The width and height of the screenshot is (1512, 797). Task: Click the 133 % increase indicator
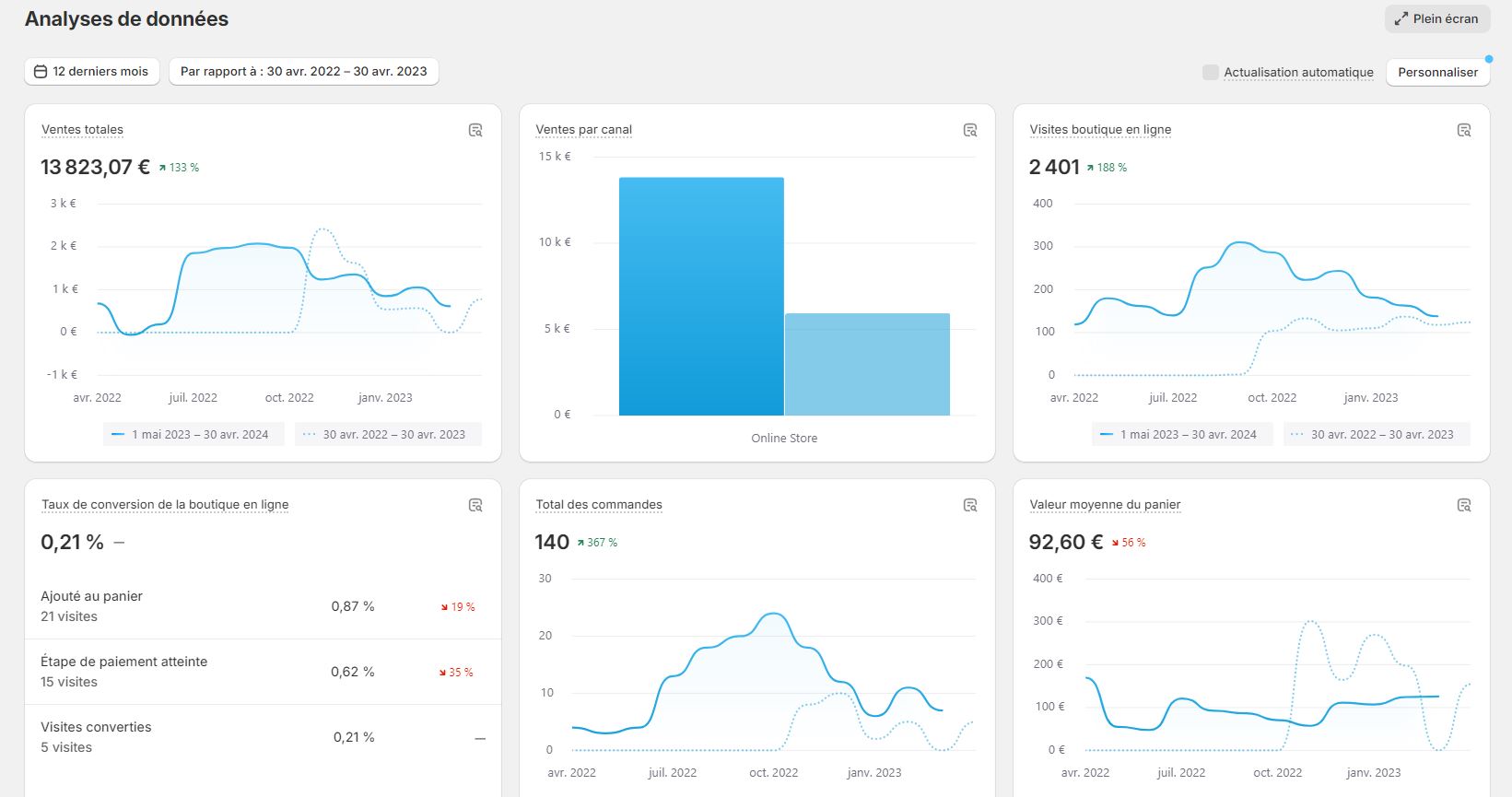(179, 168)
